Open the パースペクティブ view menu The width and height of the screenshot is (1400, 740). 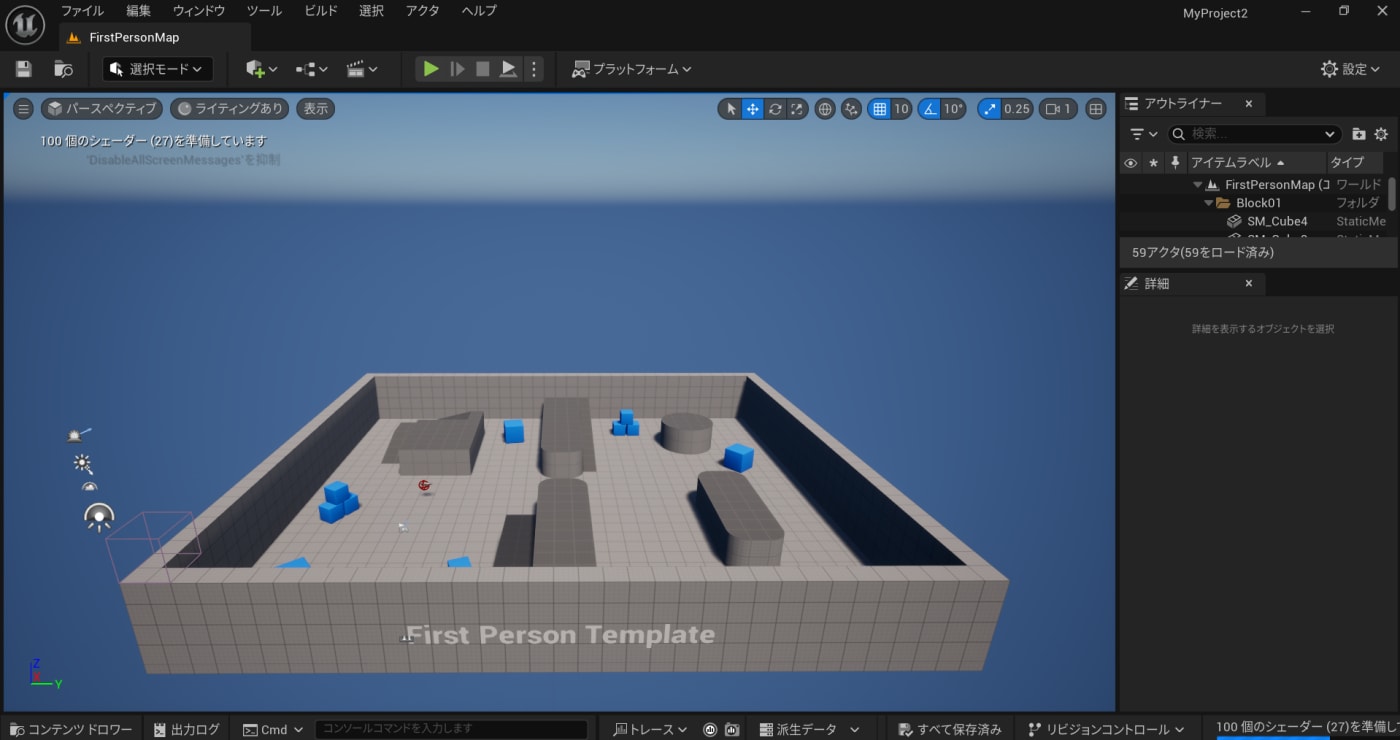click(102, 108)
